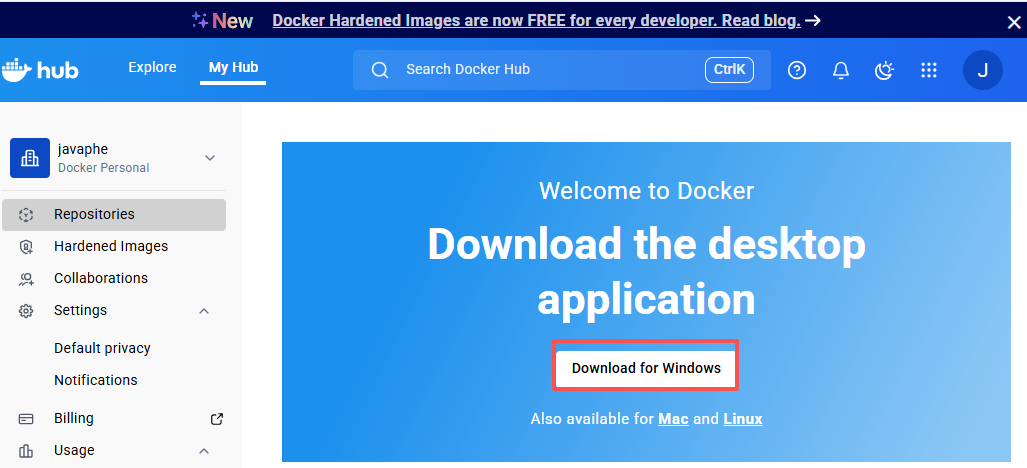Image resolution: width=1027 pixels, height=468 pixels.
Task: Open the help question mark icon
Action: tap(796, 70)
